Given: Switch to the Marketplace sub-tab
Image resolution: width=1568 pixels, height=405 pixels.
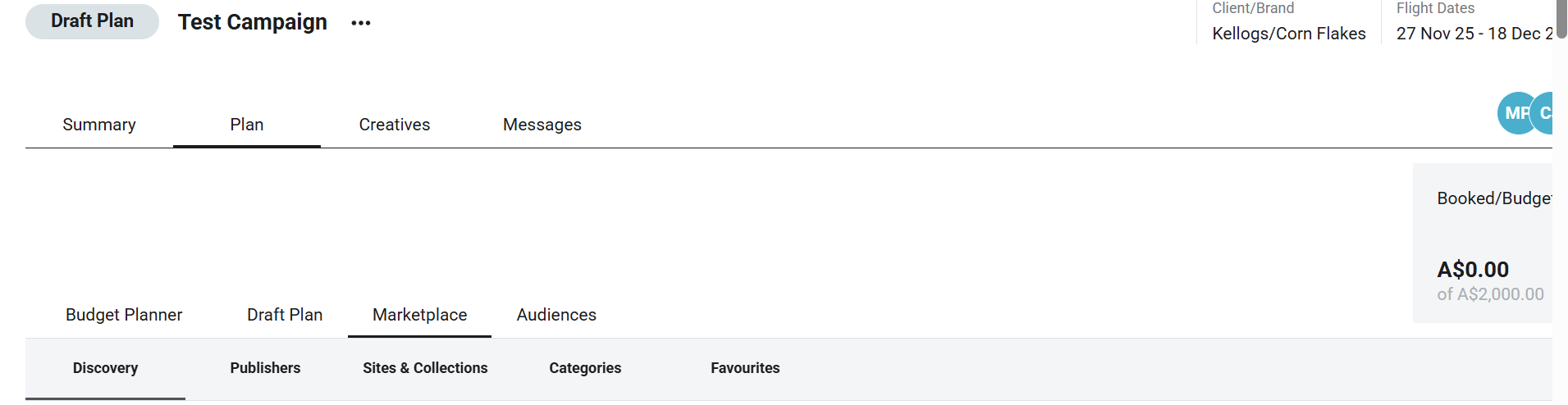Looking at the screenshot, I should (x=419, y=315).
